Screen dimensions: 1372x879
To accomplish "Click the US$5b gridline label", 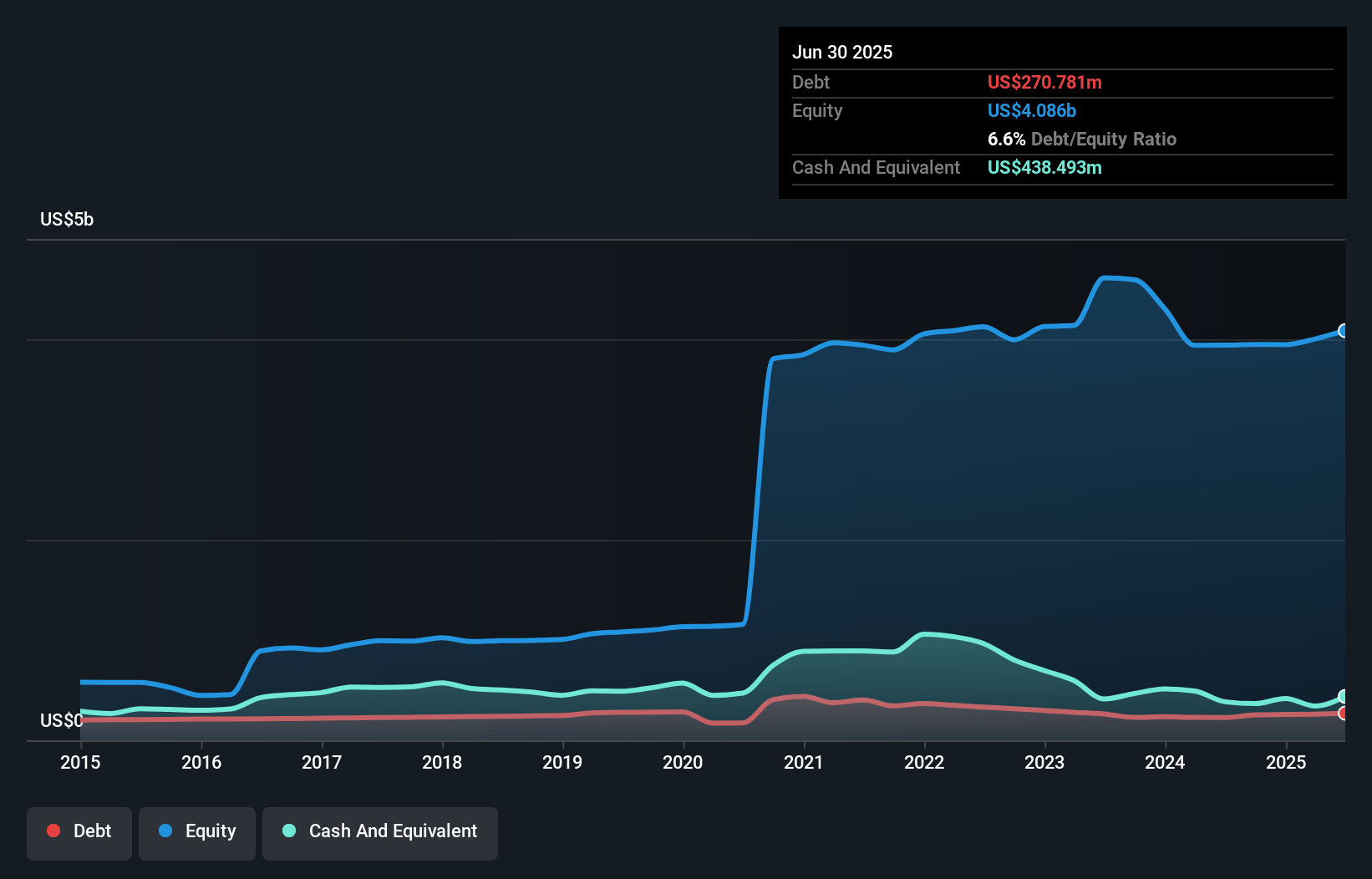I will point(67,219).
